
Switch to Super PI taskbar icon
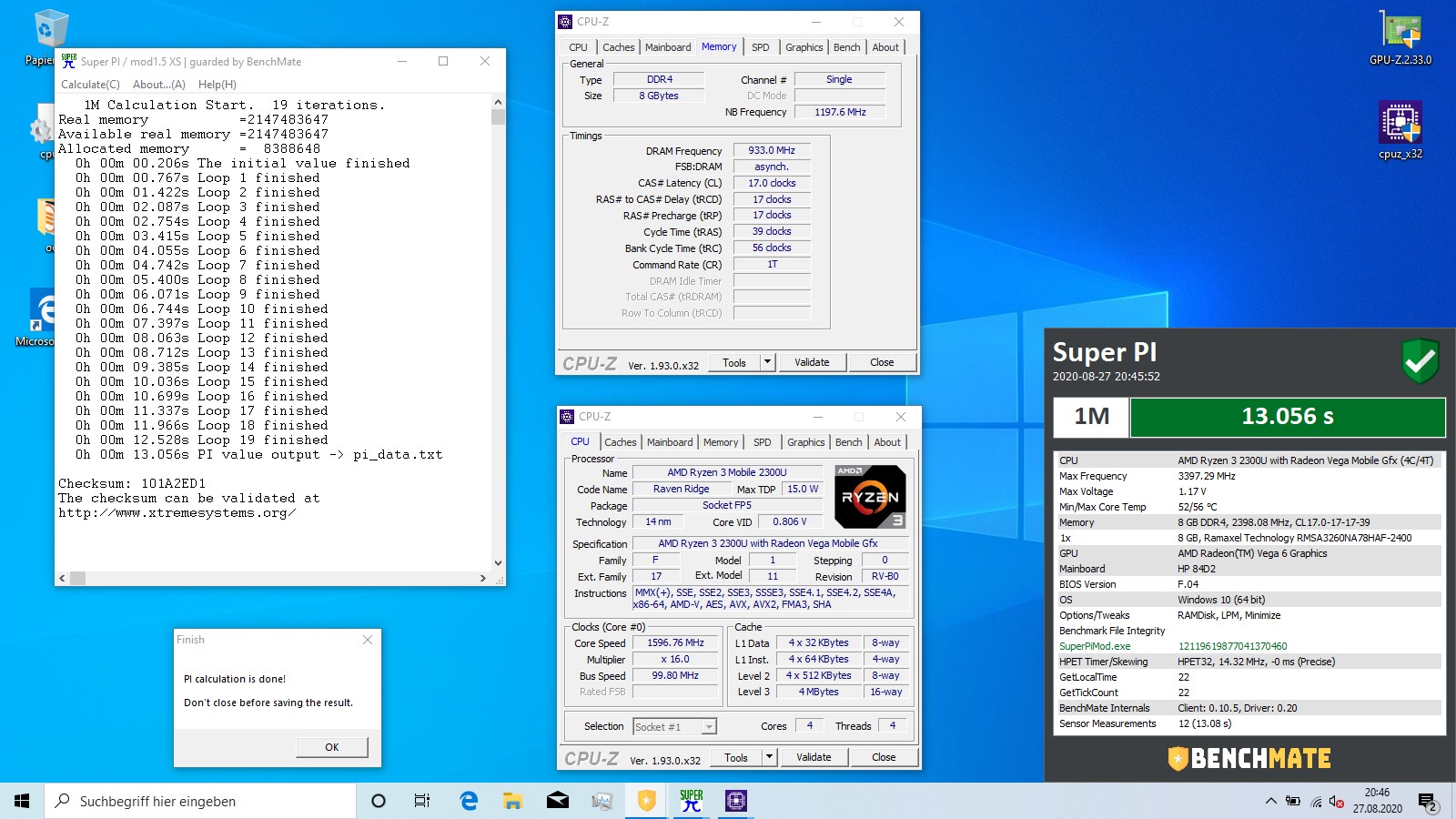pos(691,801)
